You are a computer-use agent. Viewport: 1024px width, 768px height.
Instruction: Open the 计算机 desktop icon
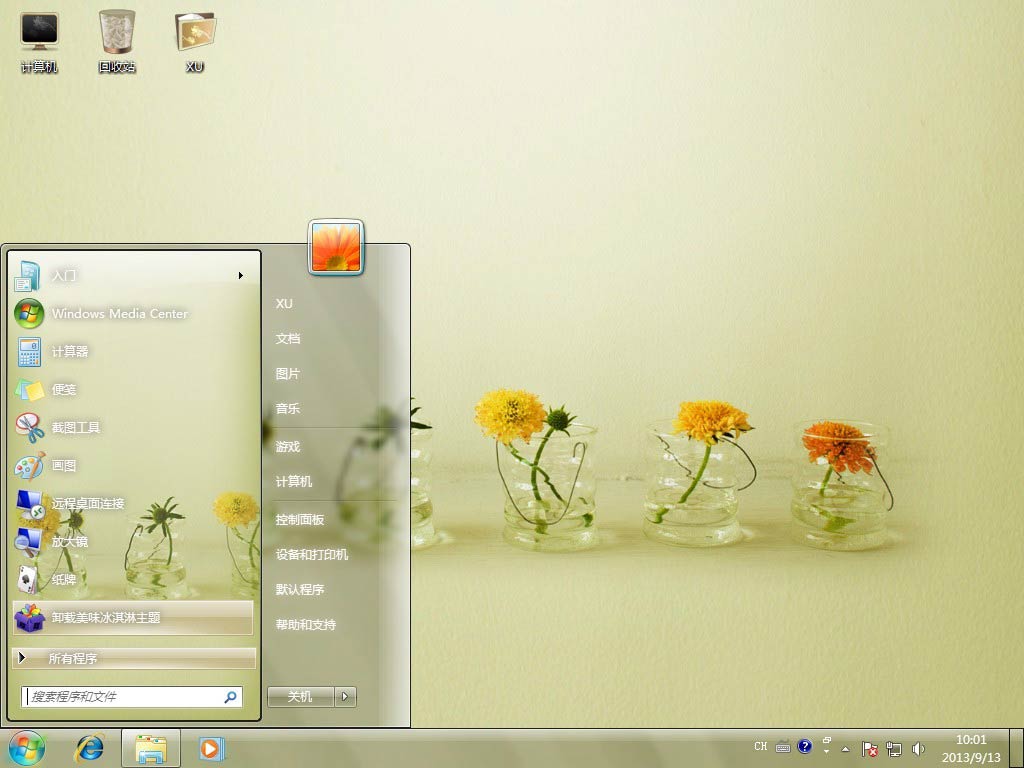click(39, 40)
